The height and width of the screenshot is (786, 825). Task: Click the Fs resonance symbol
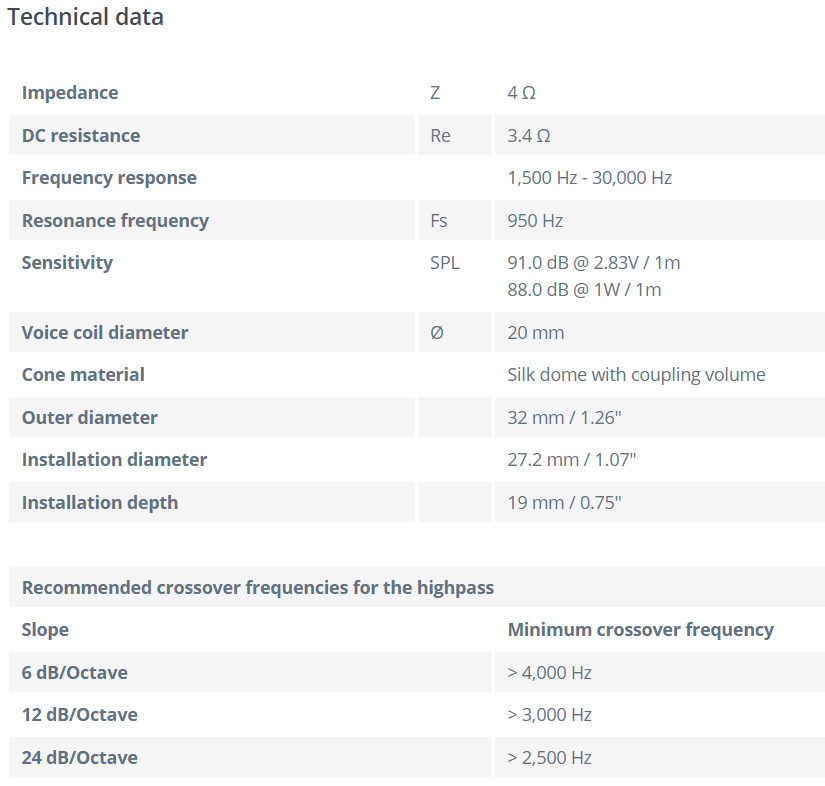tap(437, 221)
